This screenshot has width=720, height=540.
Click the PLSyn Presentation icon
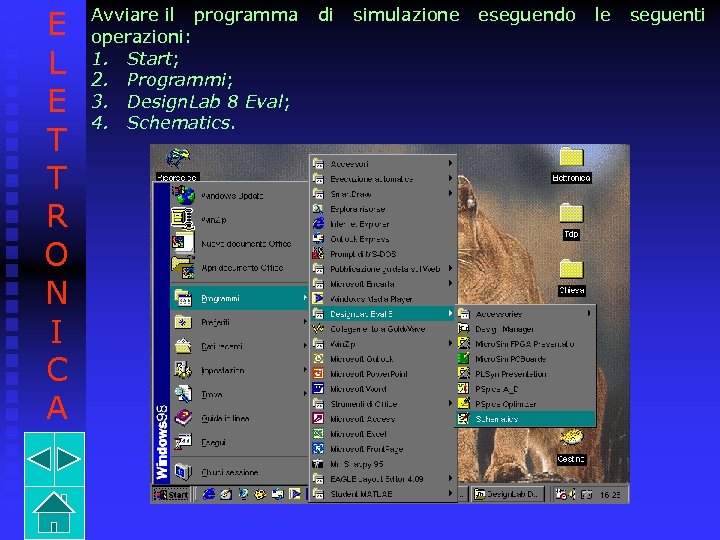point(464,374)
